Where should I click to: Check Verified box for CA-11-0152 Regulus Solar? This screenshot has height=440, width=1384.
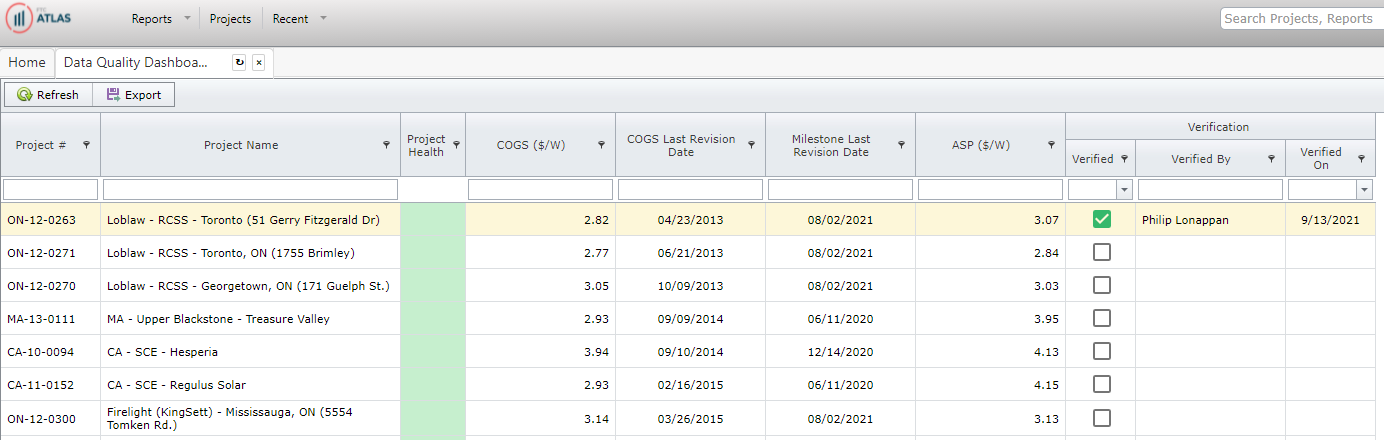[x=1101, y=384]
